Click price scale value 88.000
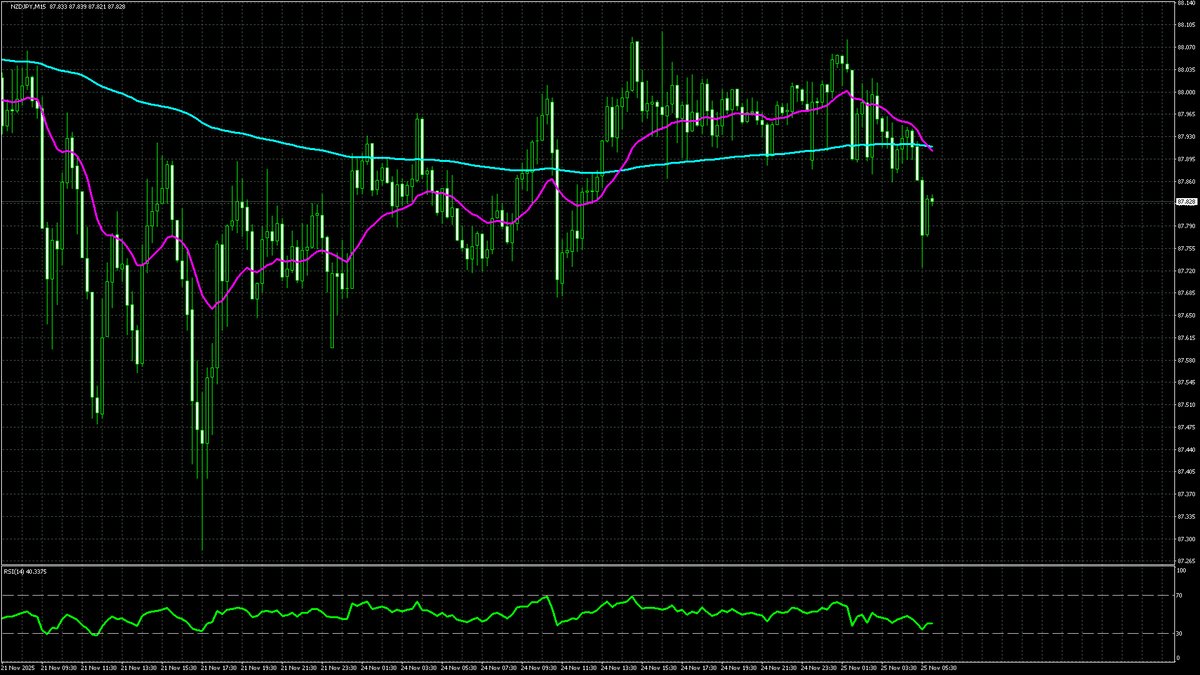Viewport: 1200px width, 675px height. point(1186,92)
